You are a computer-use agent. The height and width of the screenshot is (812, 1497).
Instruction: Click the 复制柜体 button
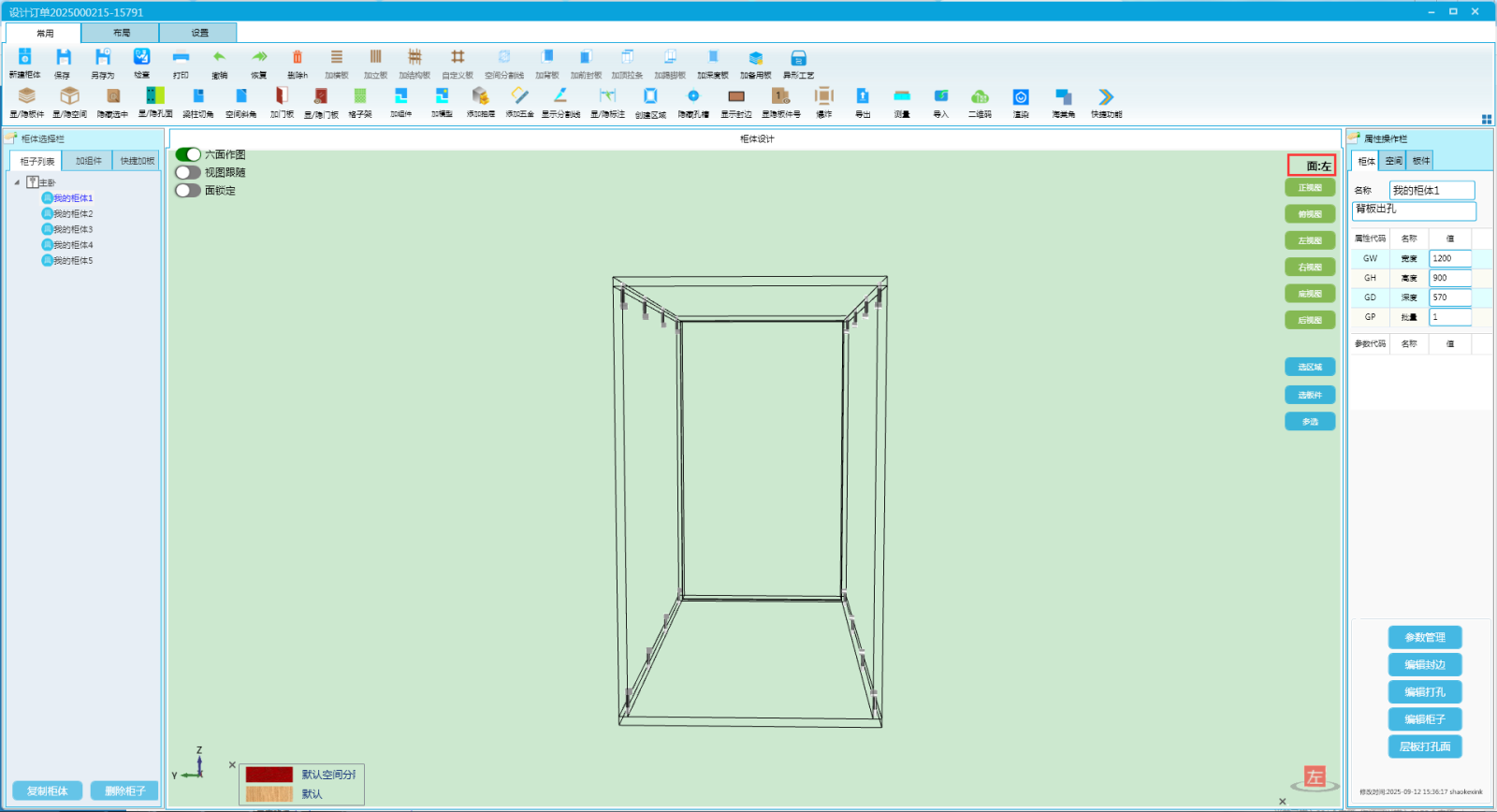point(47,790)
